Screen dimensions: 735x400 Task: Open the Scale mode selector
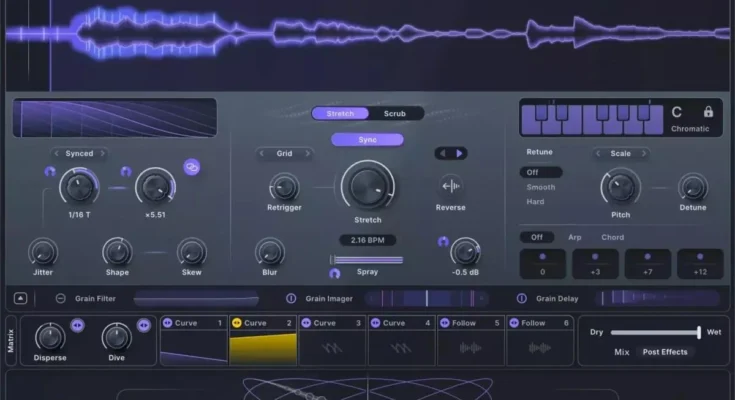[x=620, y=153]
